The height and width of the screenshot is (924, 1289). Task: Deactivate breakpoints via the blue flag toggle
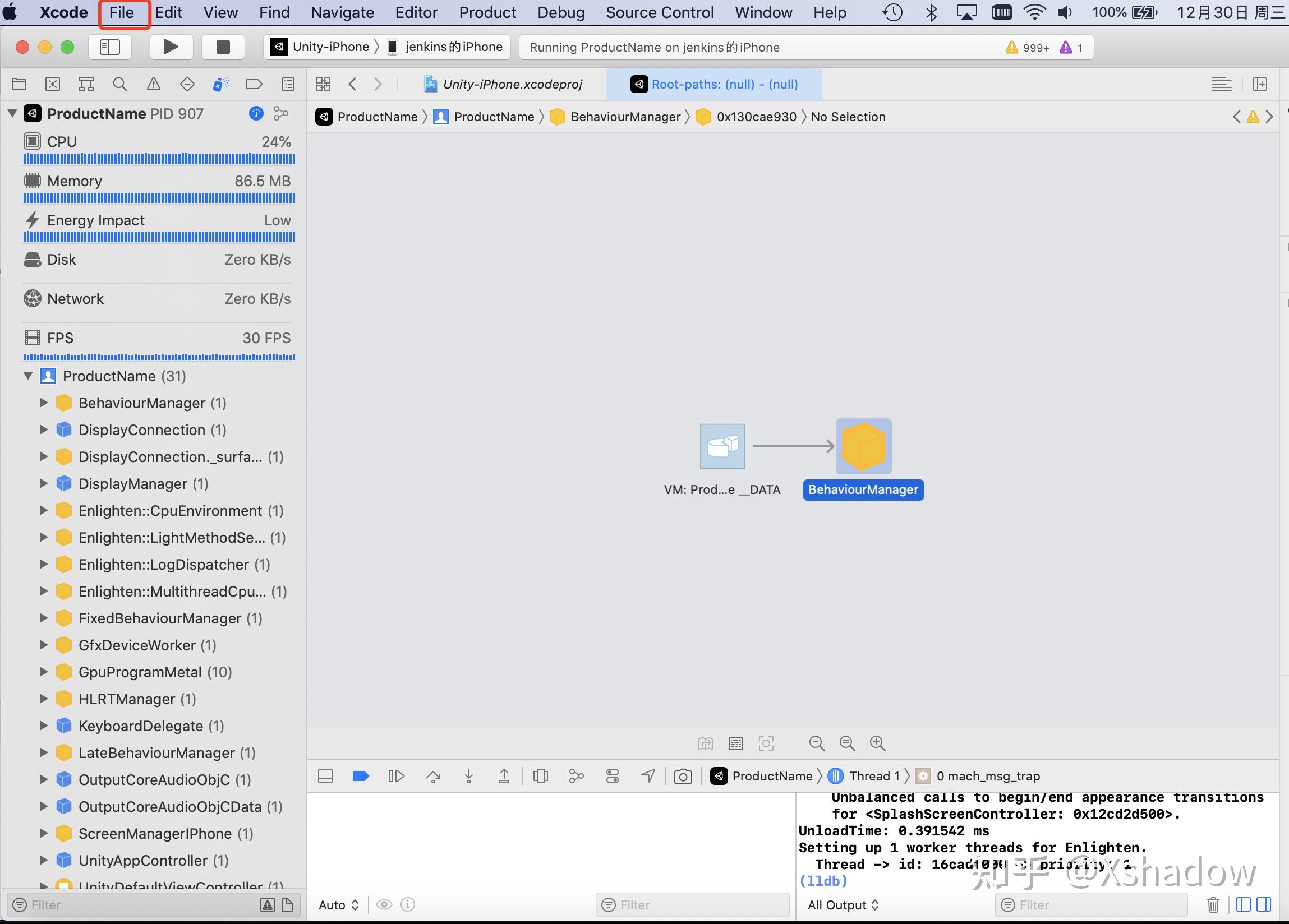click(360, 776)
